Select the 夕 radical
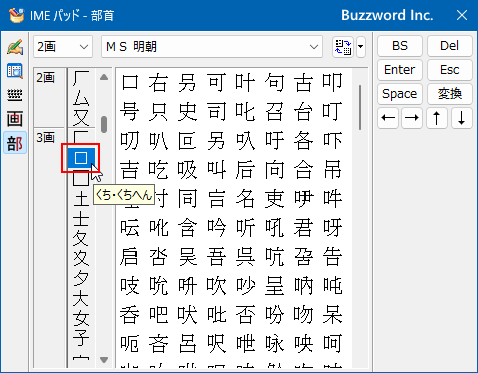 (x=81, y=278)
